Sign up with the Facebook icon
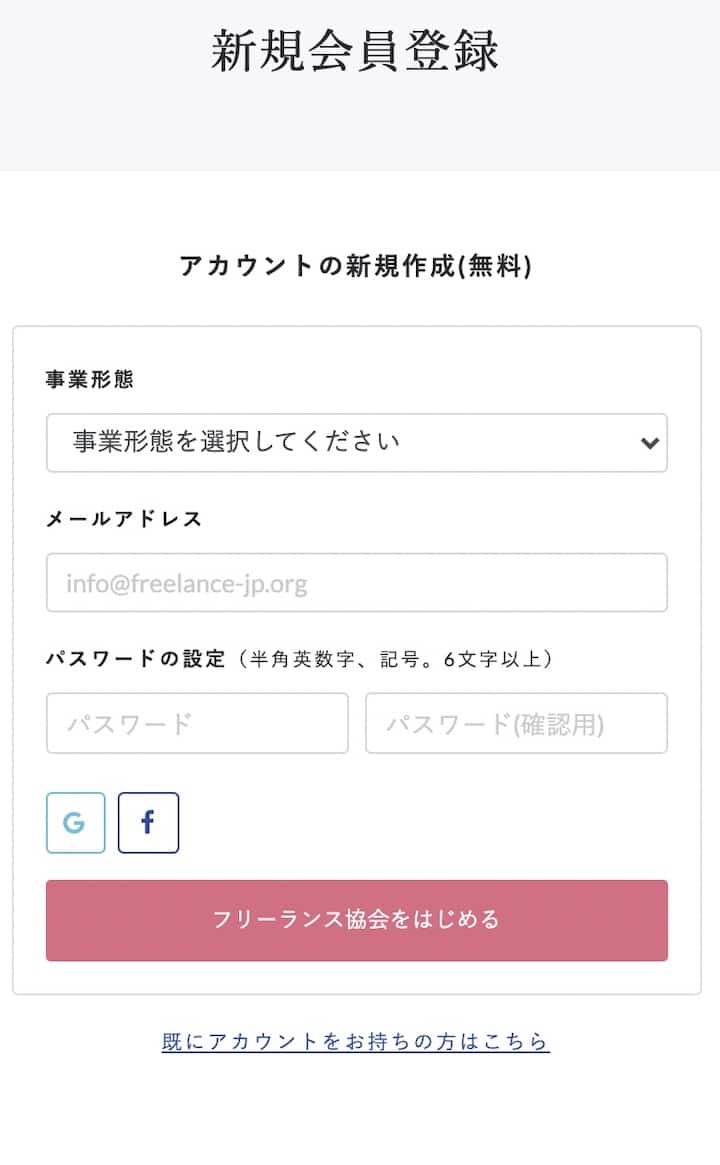This screenshot has width=720, height=1165. (x=148, y=823)
